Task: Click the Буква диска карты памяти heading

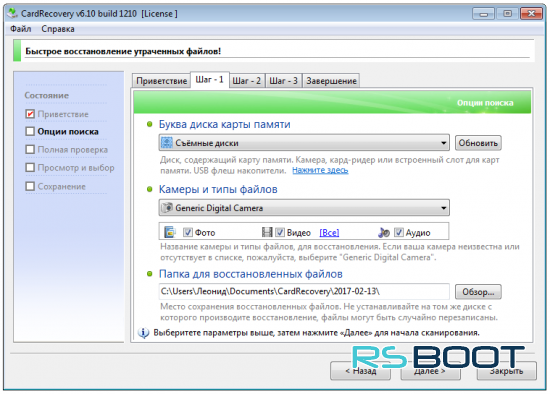Action: (x=224, y=124)
